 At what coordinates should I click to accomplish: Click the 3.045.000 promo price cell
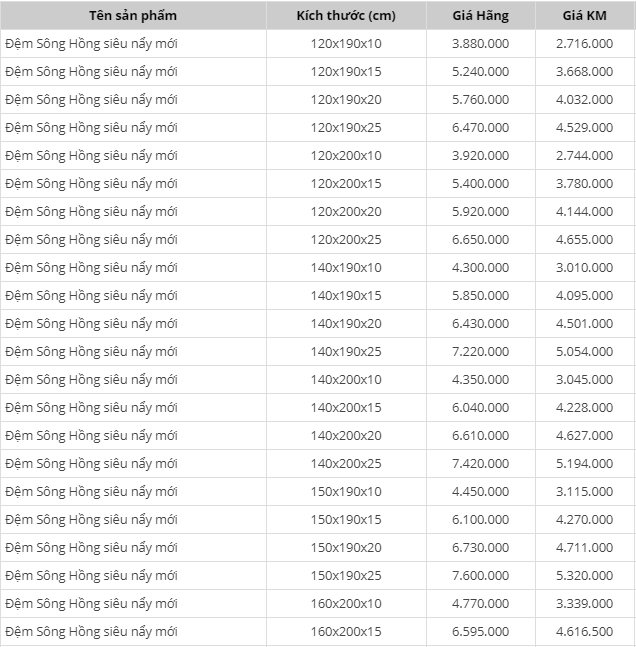click(585, 380)
